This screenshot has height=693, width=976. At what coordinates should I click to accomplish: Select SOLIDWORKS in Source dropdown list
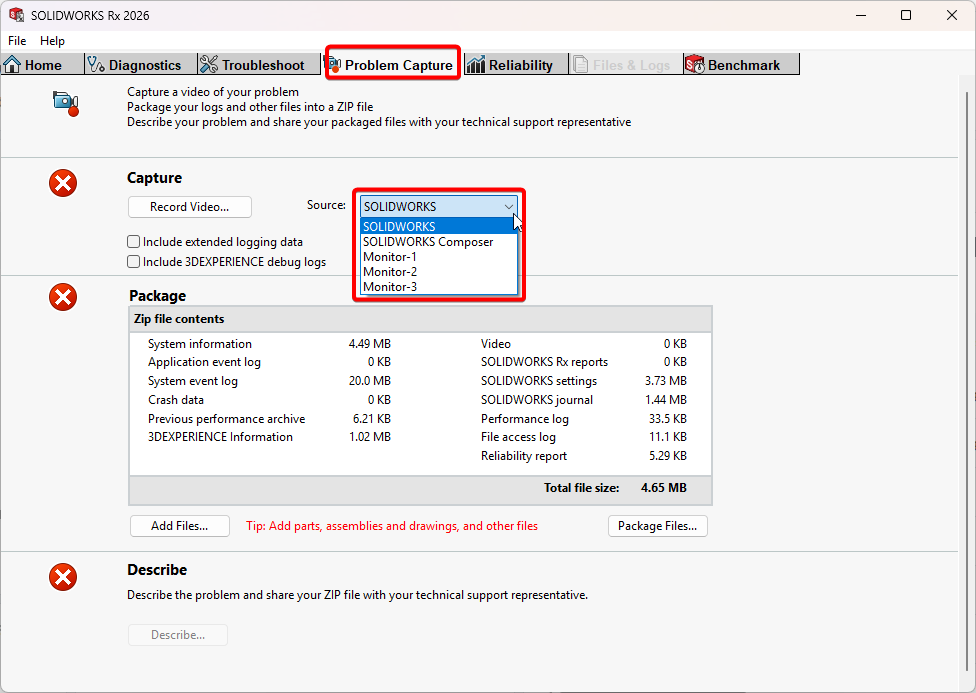point(439,227)
